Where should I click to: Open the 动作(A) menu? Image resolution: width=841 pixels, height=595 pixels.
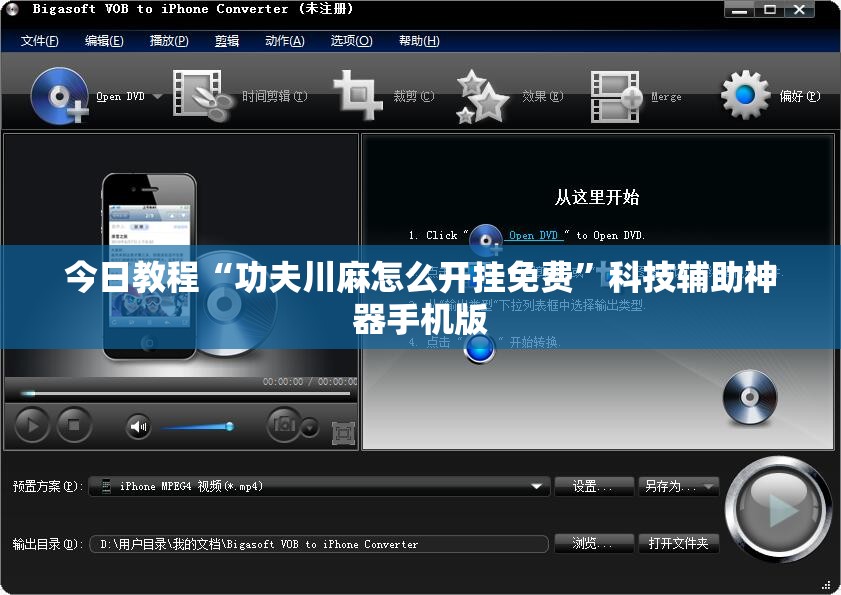pyautogui.click(x=285, y=41)
